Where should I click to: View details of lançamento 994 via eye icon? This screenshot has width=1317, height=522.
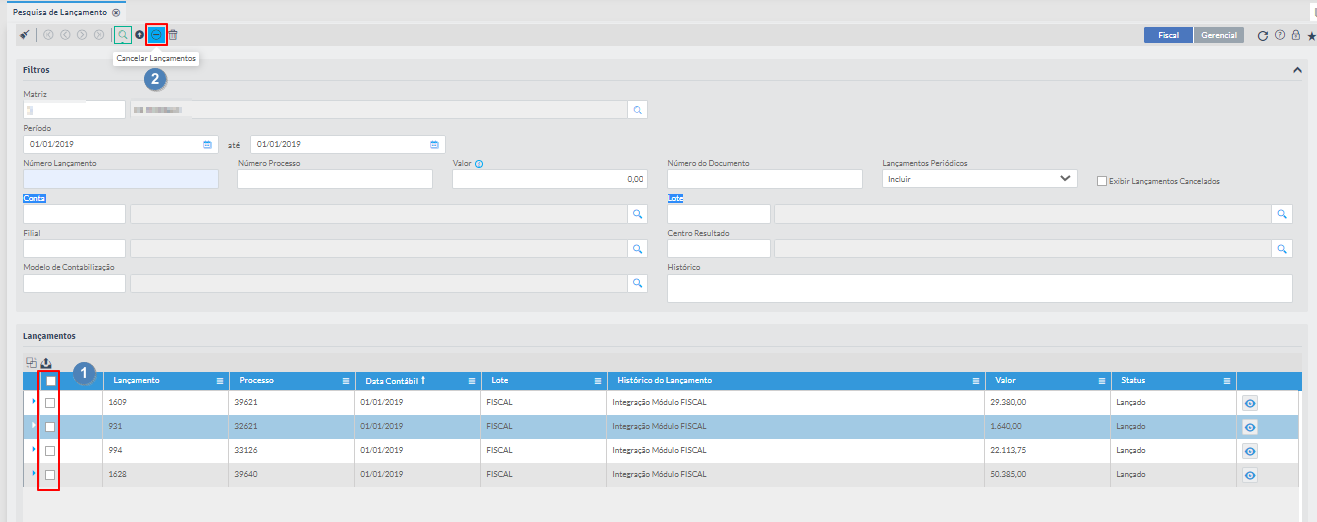pyautogui.click(x=1250, y=451)
